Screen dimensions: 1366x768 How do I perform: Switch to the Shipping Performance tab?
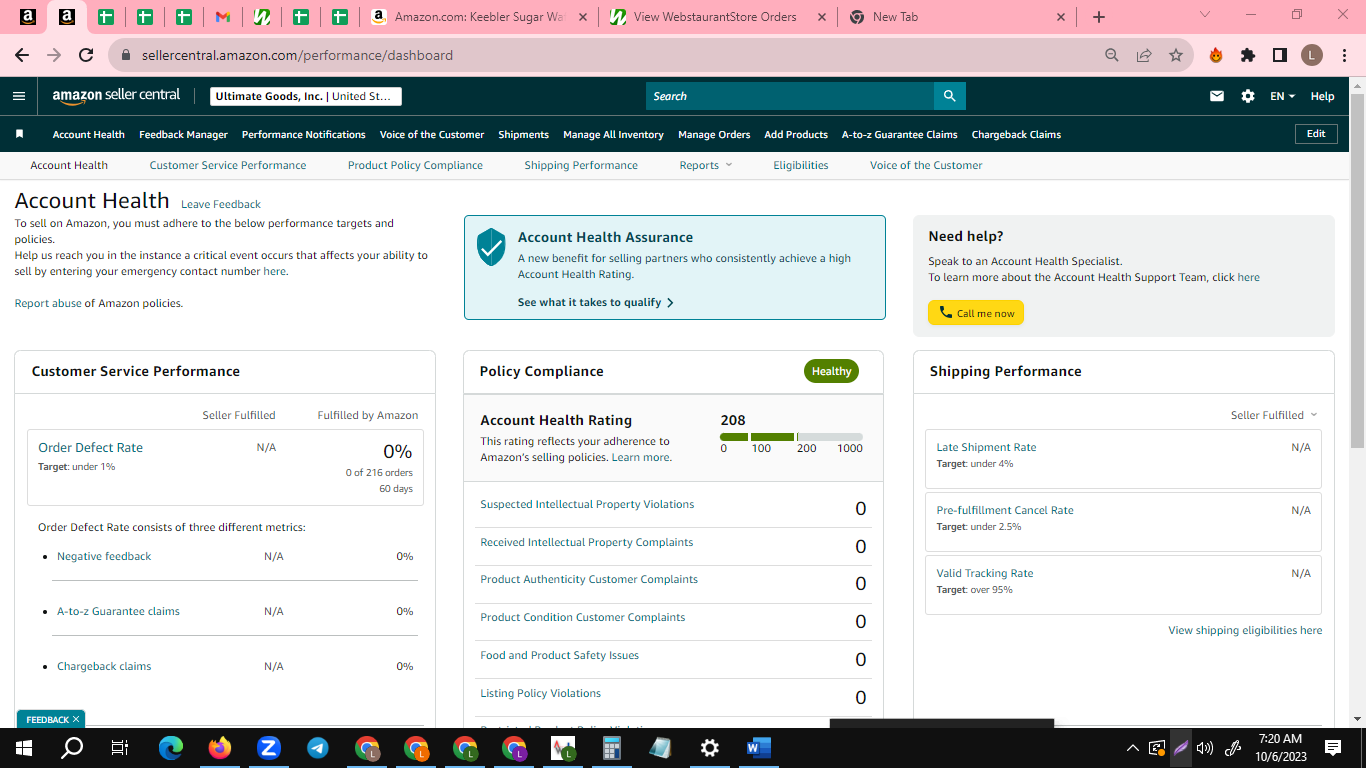[x=581, y=165]
